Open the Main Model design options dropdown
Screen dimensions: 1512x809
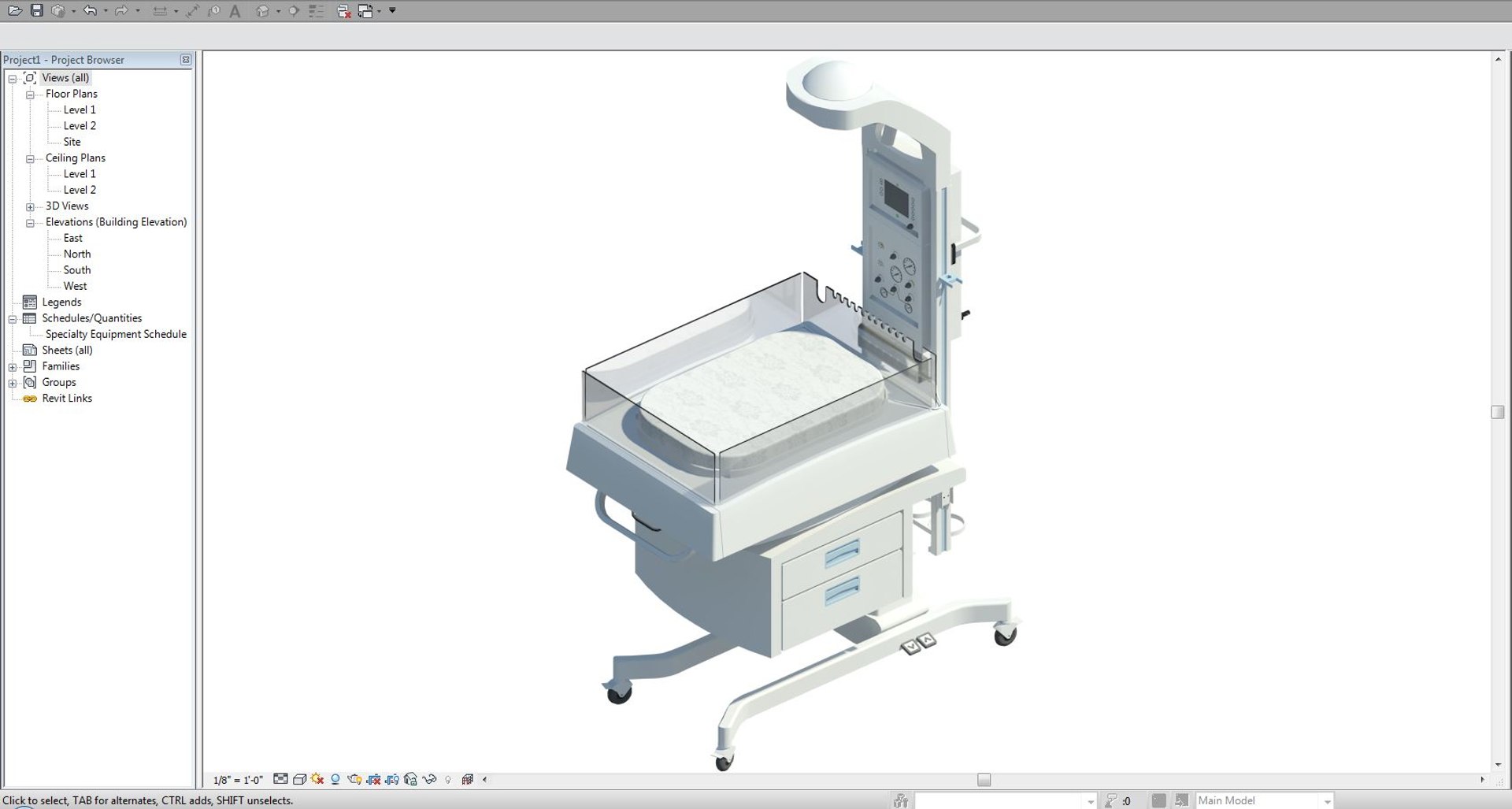coord(1327,801)
